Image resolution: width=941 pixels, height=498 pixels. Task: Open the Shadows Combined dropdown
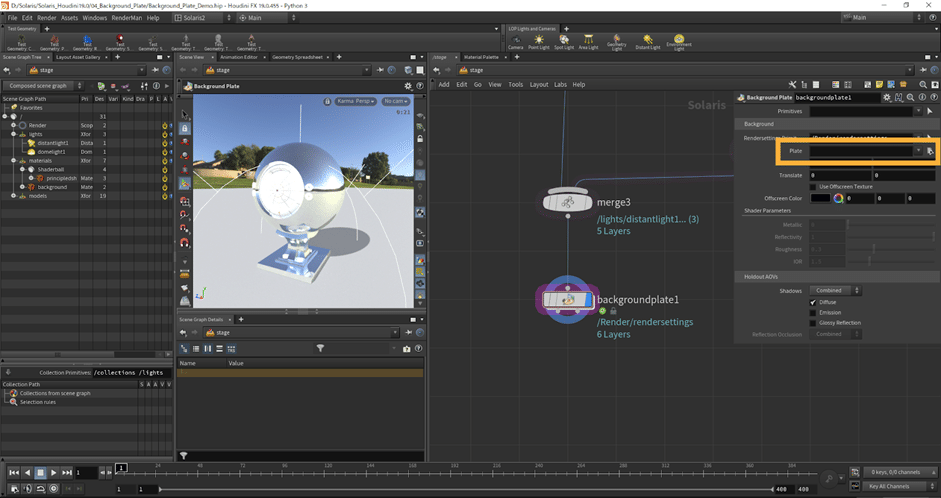[837, 290]
